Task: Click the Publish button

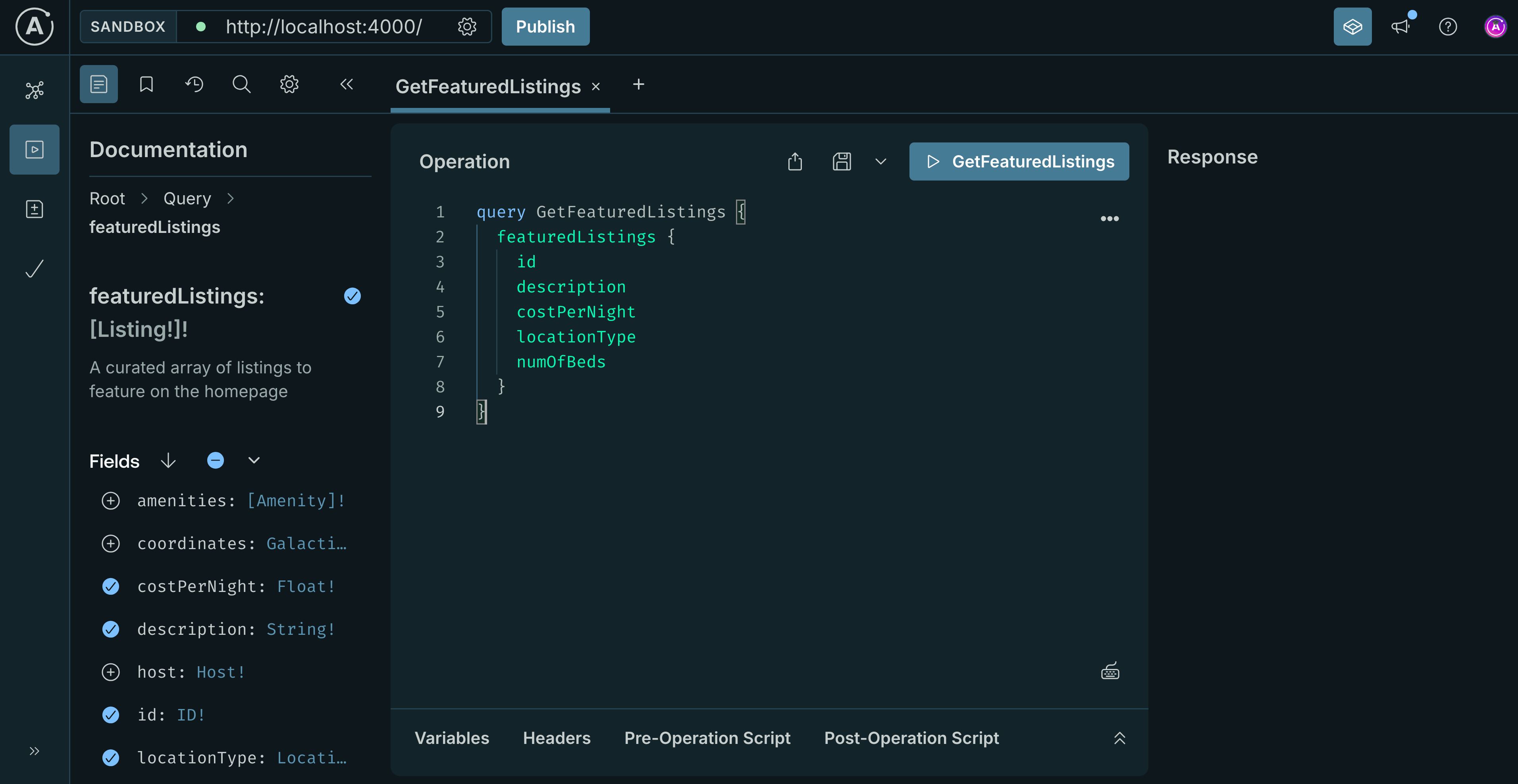Action: 545,26
